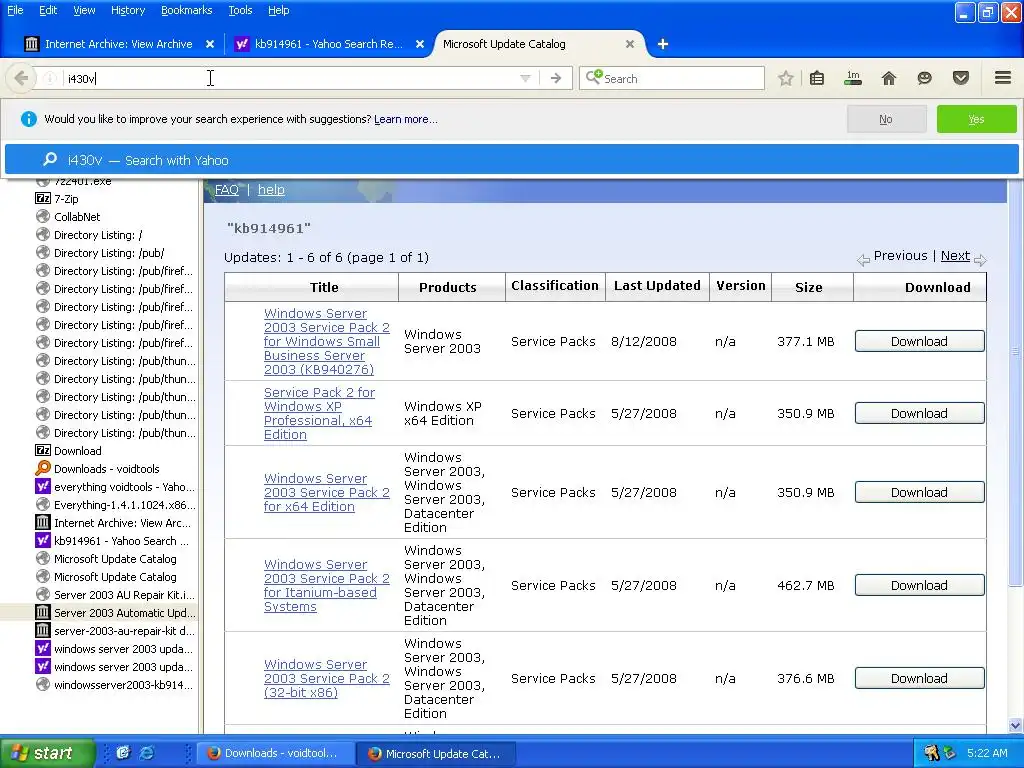Click the smiley chat icon

point(924,78)
